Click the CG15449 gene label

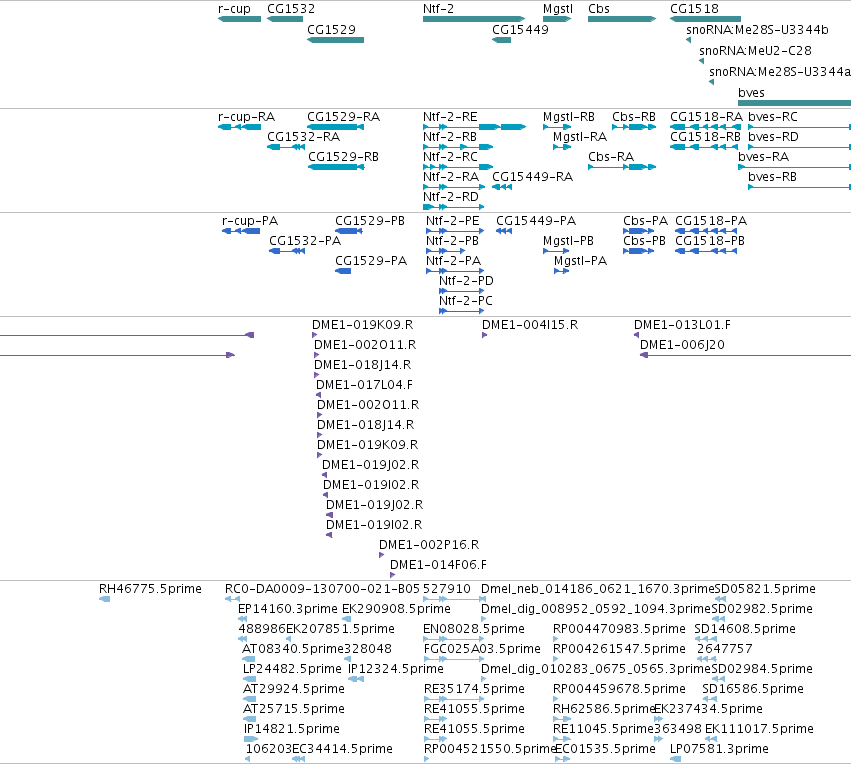coord(520,29)
